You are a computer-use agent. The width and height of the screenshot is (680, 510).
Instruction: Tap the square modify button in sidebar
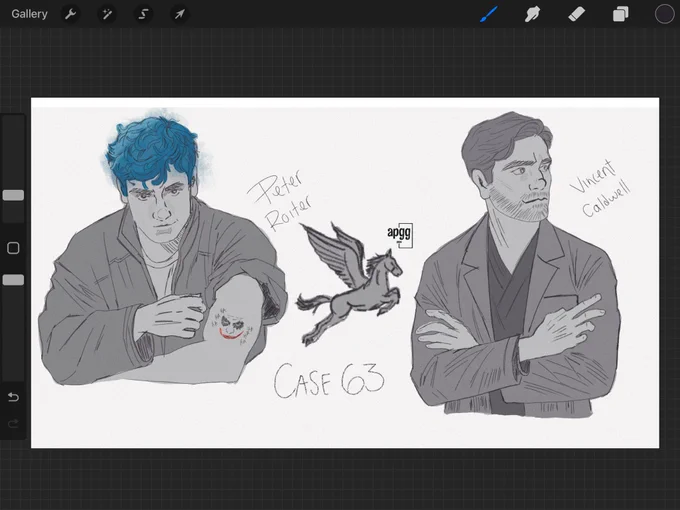tap(13, 248)
